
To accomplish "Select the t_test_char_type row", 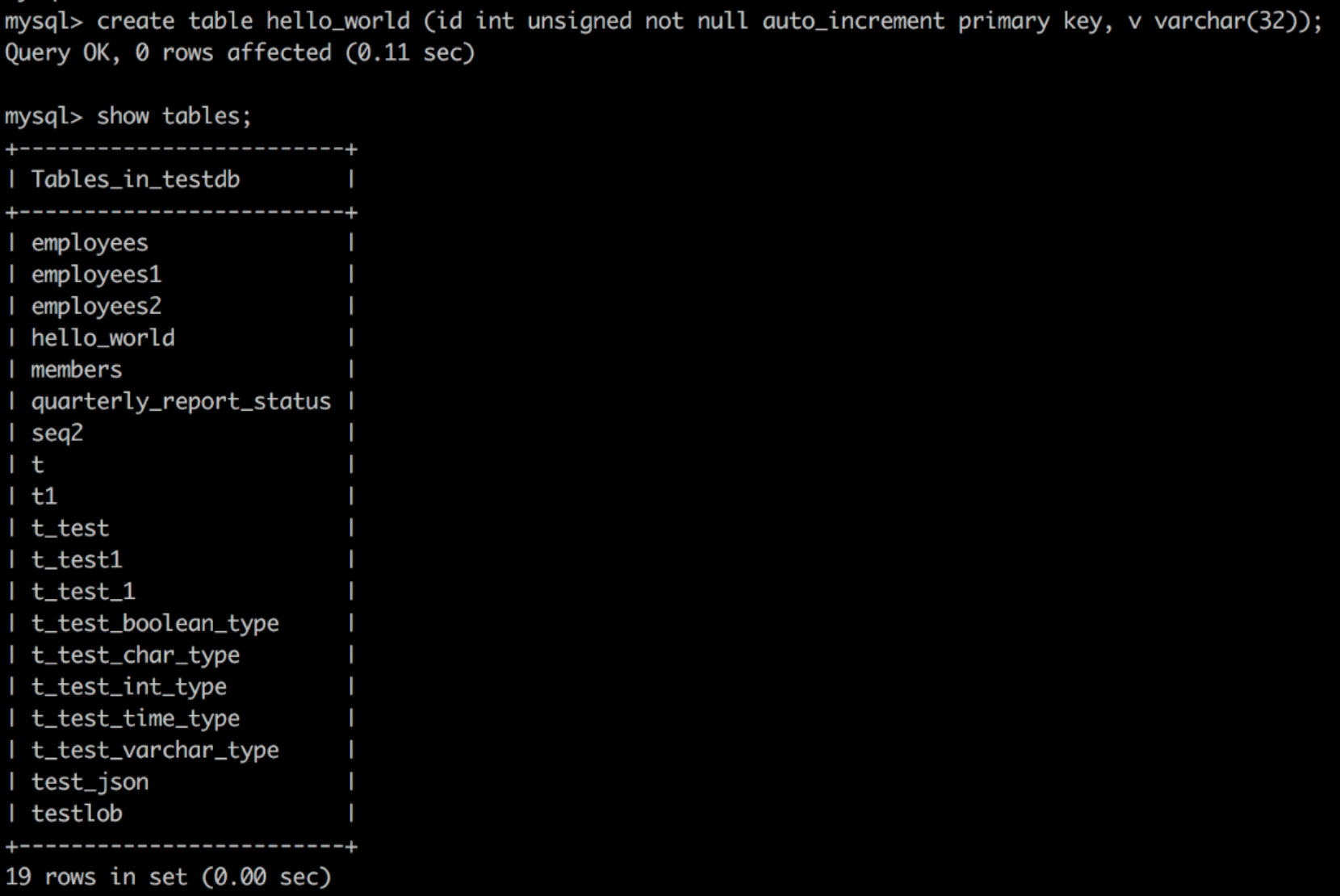I will pyautogui.click(x=136, y=655).
